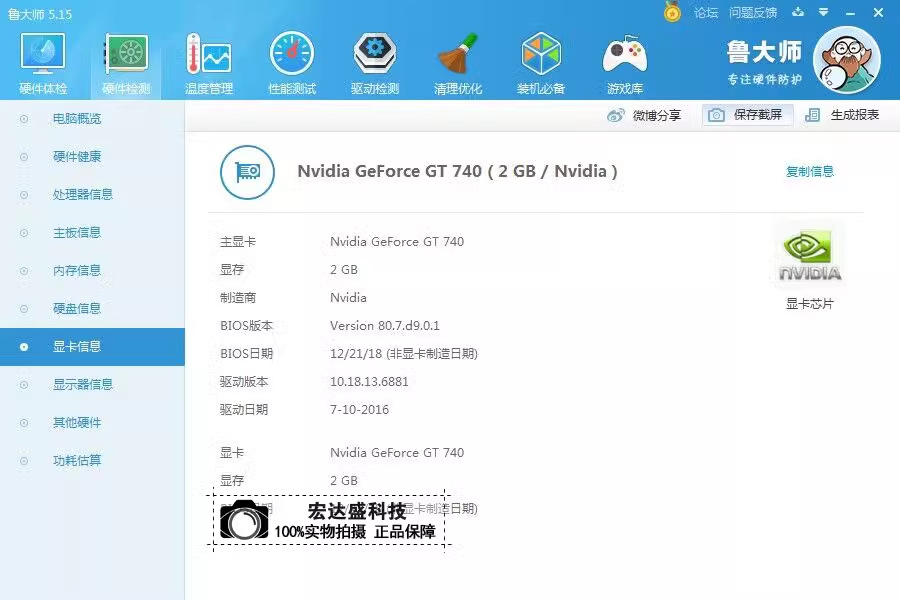The image size is (900, 600).
Task: Click the graphics card circle icon
Action: click(x=247, y=172)
